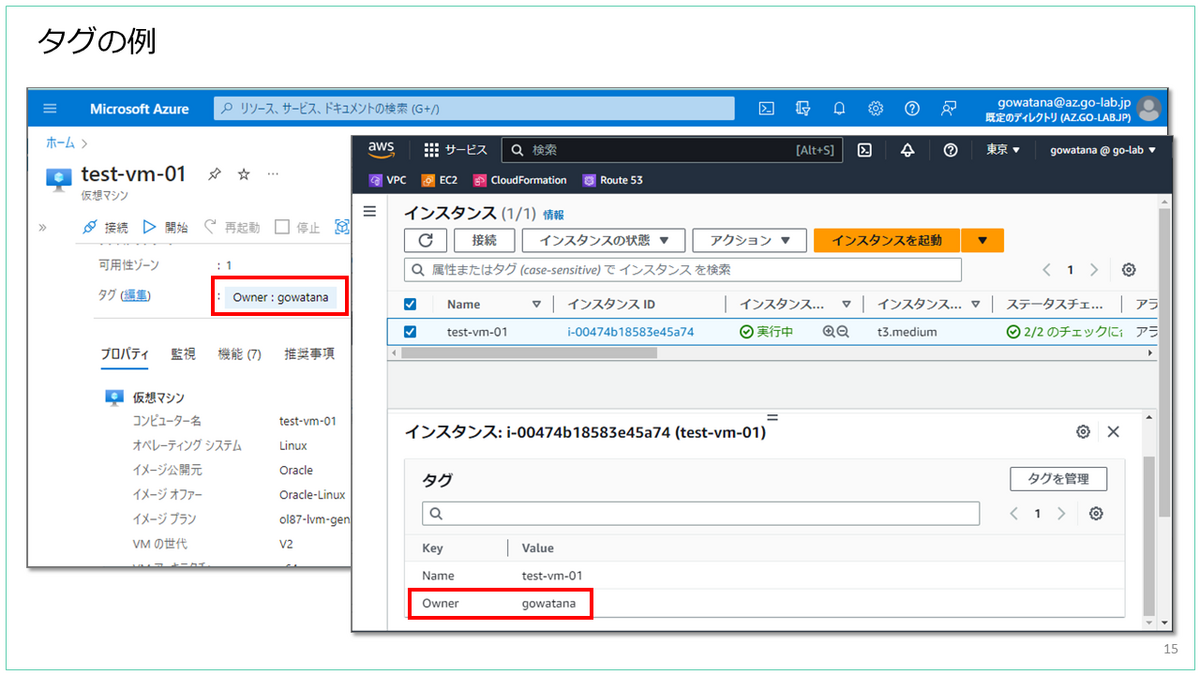Select the 機能 (7) tab in Azure

pyautogui.click(x=239, y=354)
